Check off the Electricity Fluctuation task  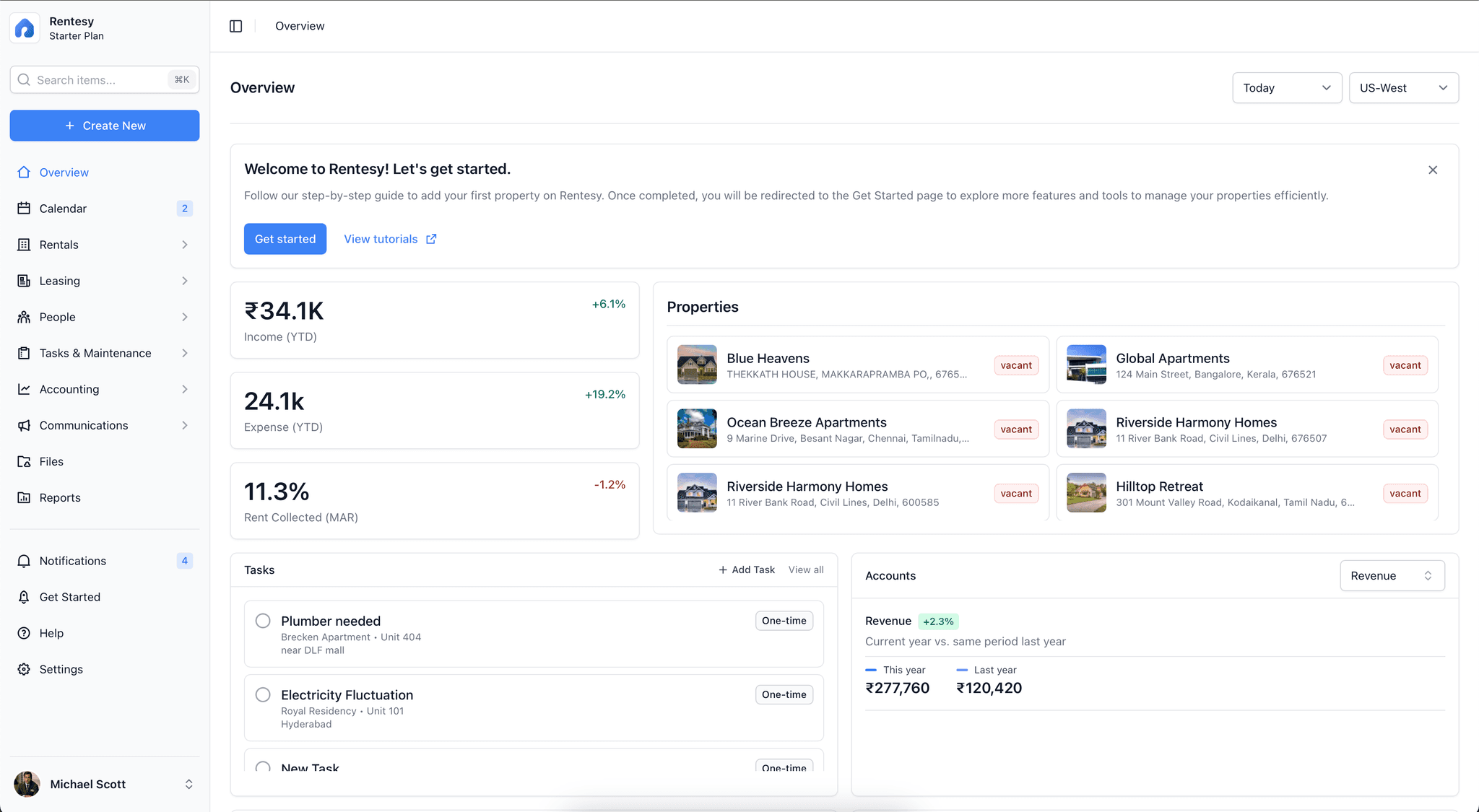(x=263, y=694)
